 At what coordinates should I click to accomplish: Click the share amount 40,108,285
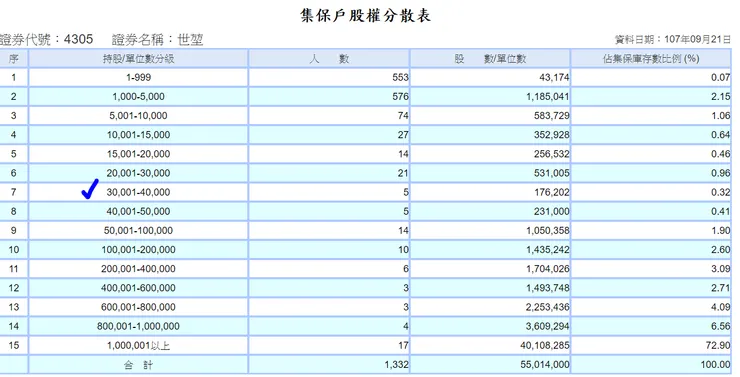click(x=545, y=345)
